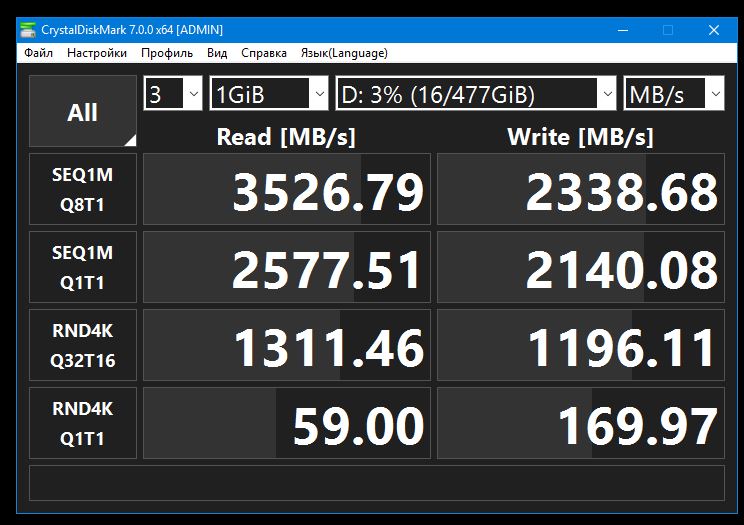Click the 2140.08 write result
This screenshot has height=525, width=744.
pyautogui.click(x=581, y=267)
